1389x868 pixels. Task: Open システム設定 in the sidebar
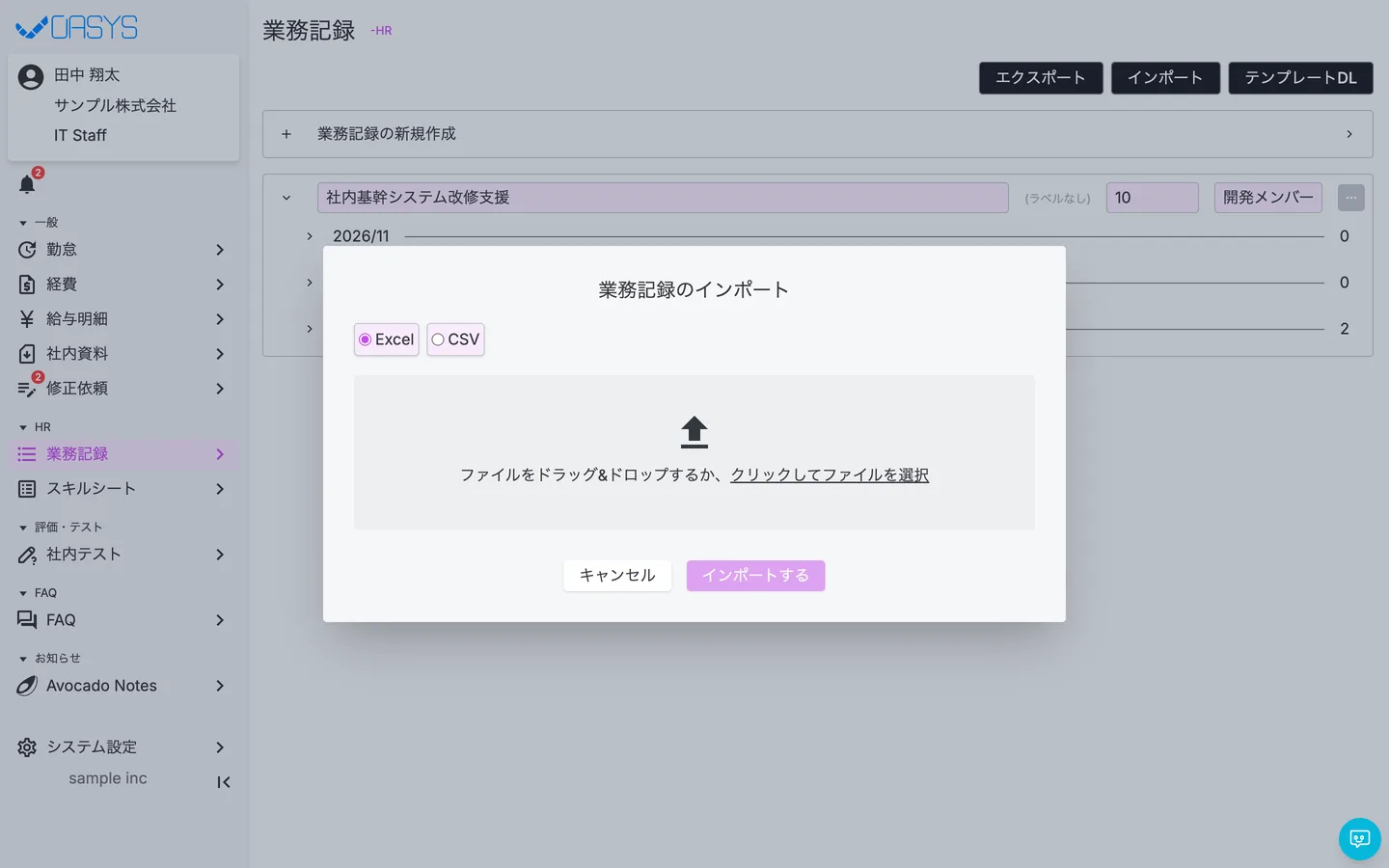123,747
